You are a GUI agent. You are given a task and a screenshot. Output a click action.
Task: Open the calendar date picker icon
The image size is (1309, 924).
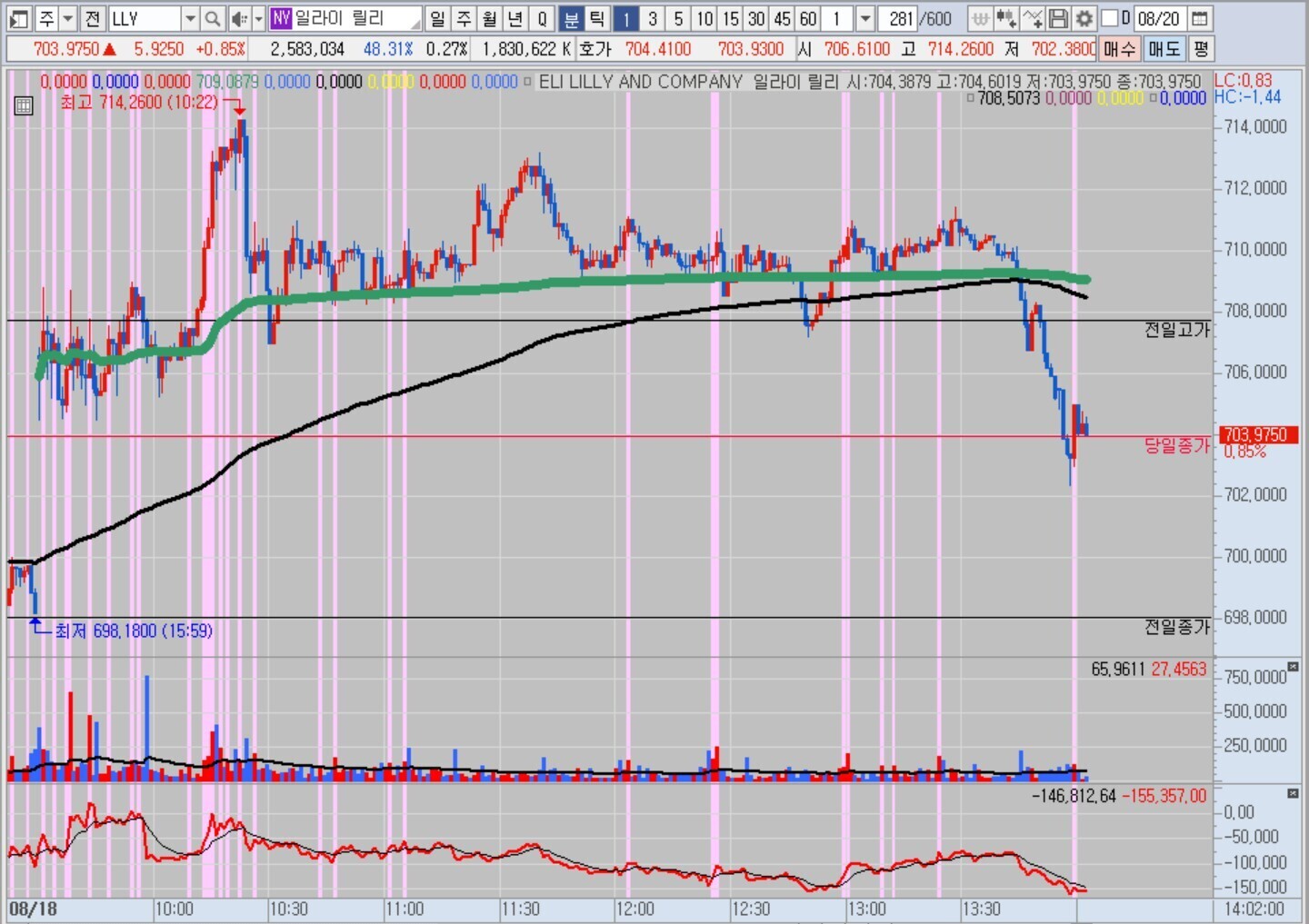tap(1200, 18)
